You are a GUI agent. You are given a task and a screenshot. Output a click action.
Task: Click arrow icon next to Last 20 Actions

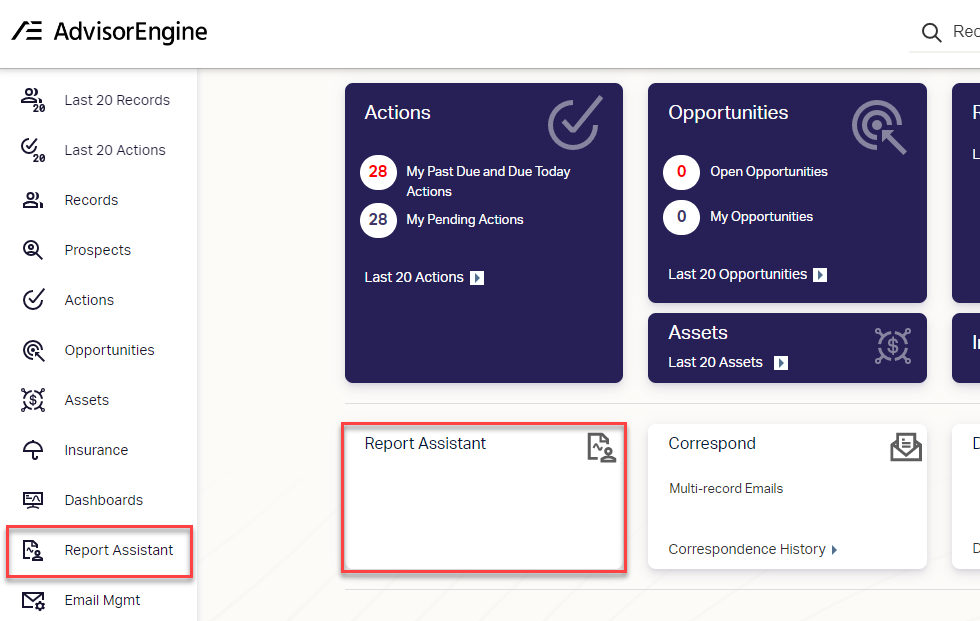pyautogui.click(x=477, y=277)
